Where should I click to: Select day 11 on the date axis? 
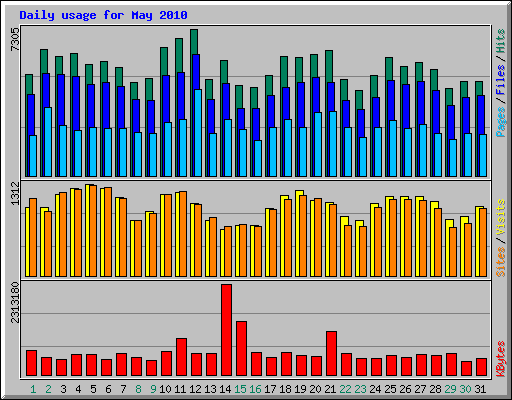tap(180, 389)
